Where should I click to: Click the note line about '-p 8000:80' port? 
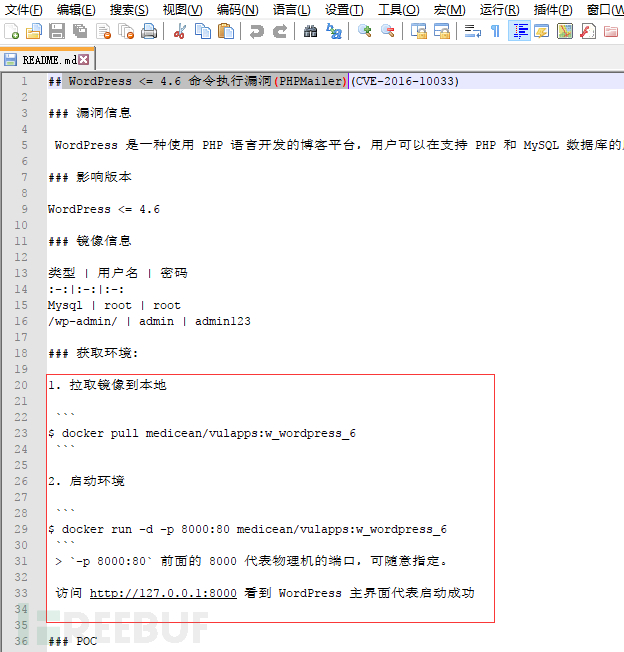(x=251, y=561)
